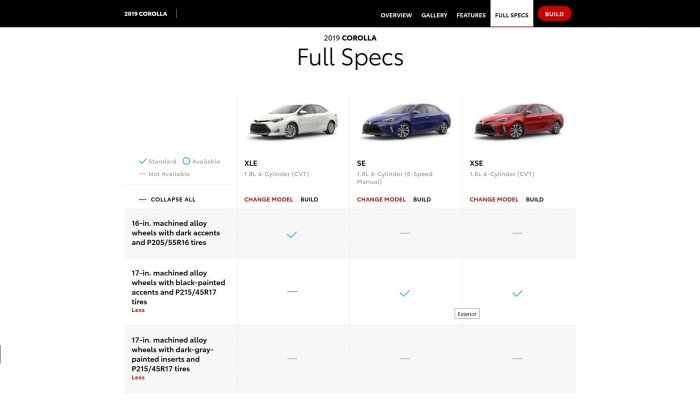Switch to the Gallery tab
700x410 pixels.
434,15
